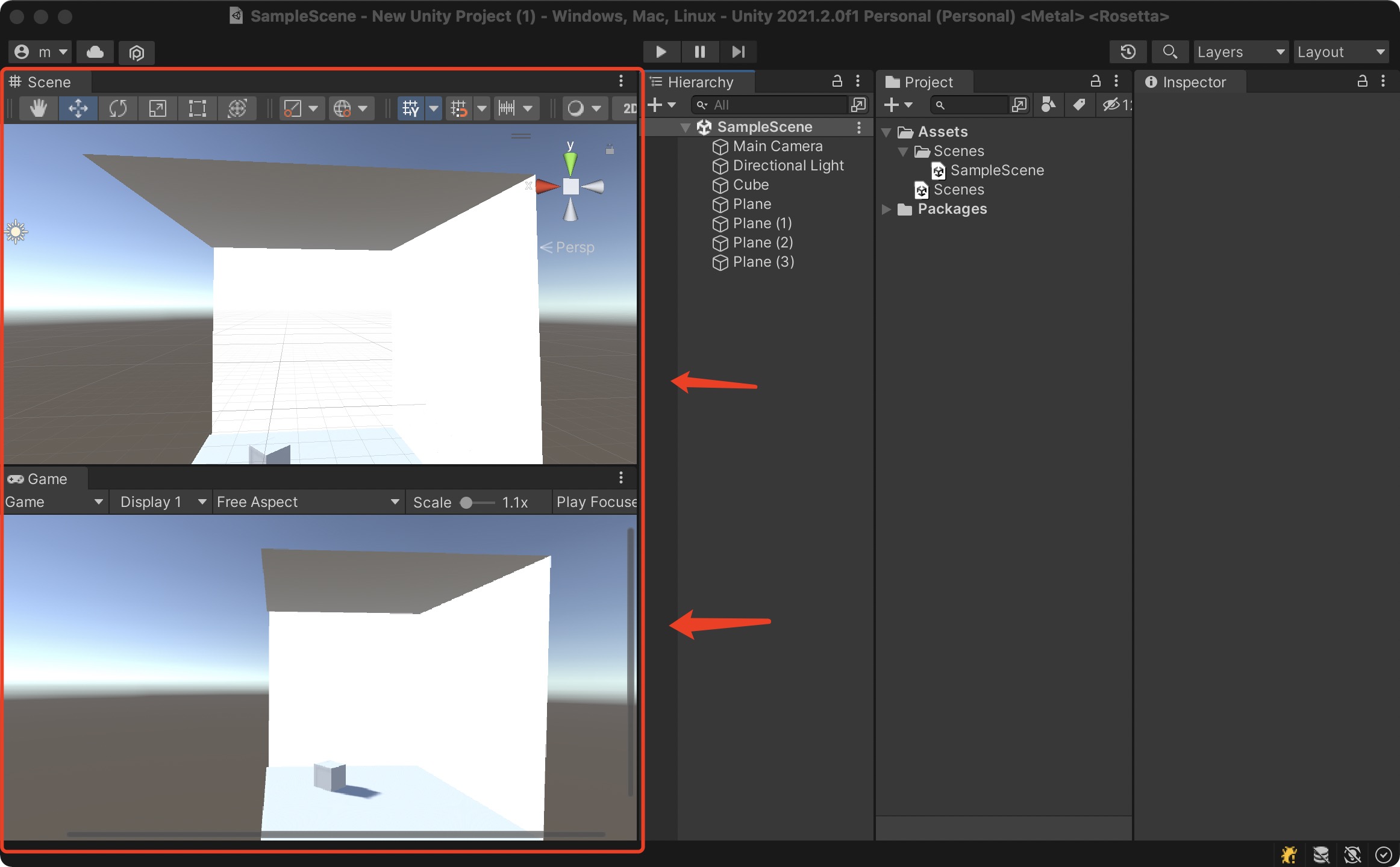Select the Transform tool with rotation gizmo
The height and width of the screenshot is (867, 1400).
[237, 108]
